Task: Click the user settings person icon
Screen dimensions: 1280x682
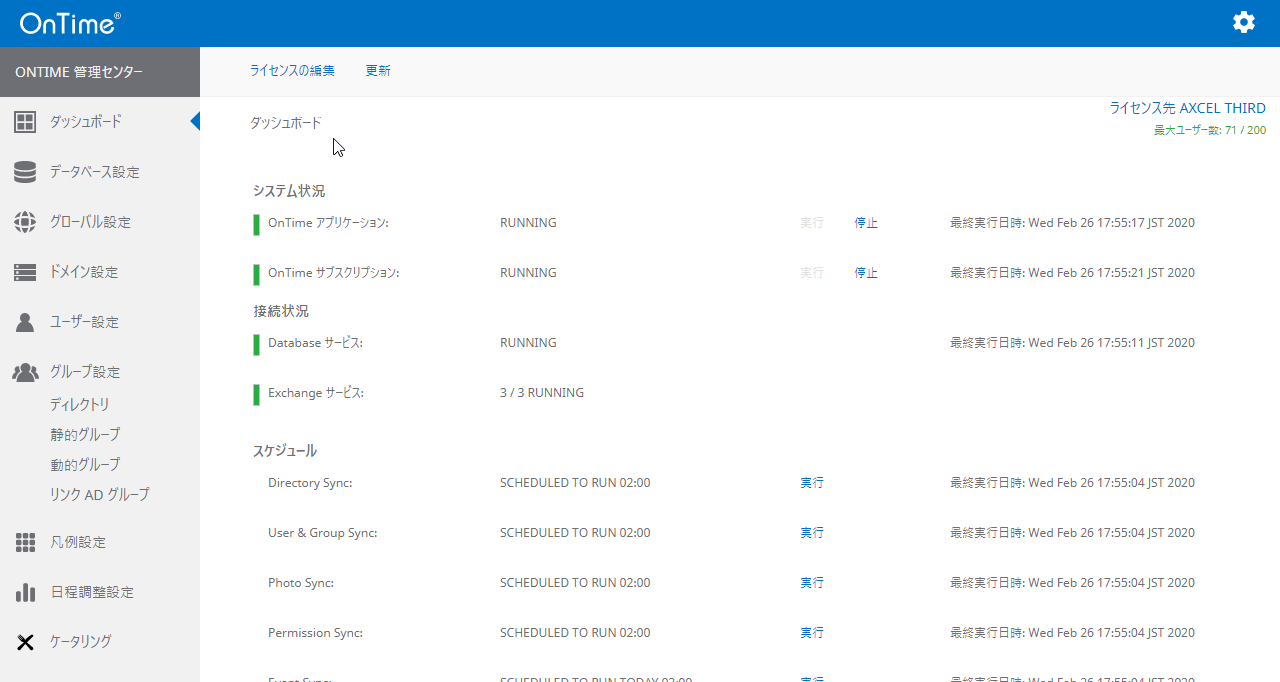Action: (x=25, y=322)
